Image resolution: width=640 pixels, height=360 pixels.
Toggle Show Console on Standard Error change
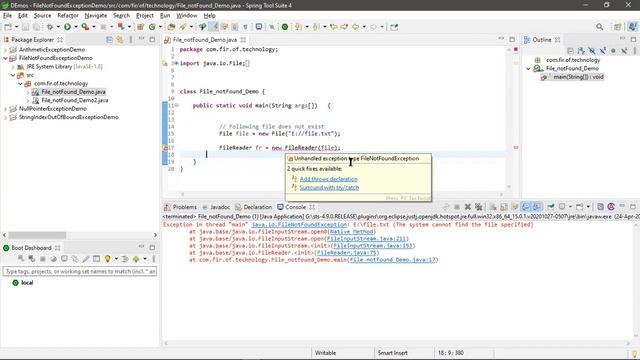click(x=536, y=207)
